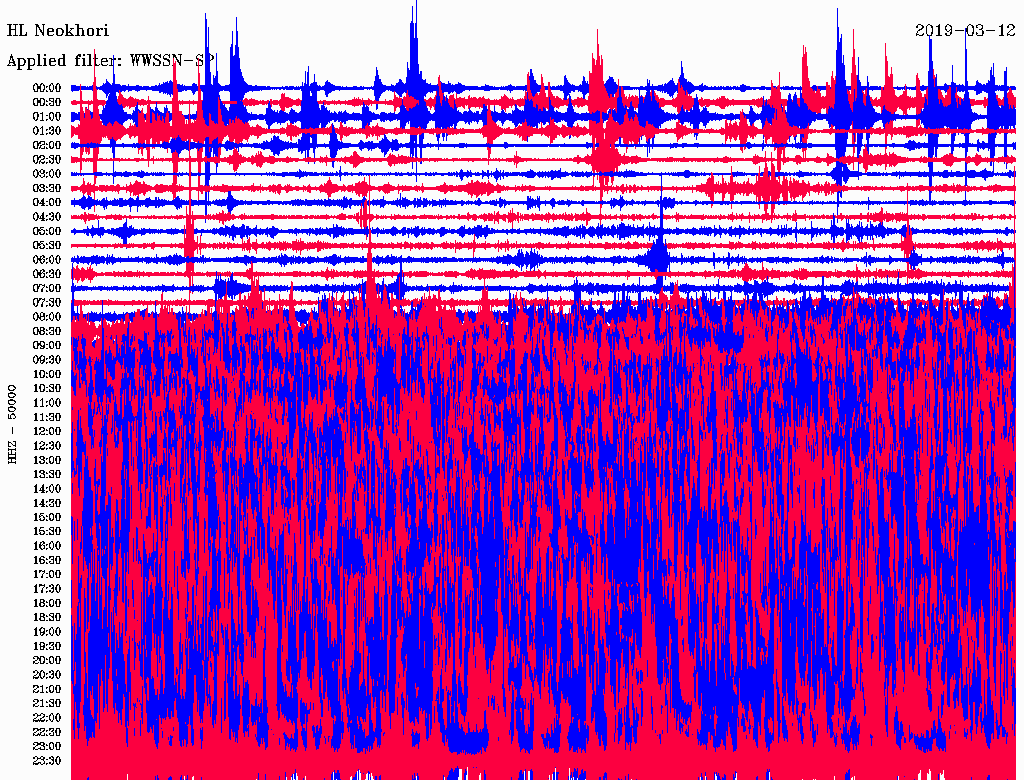Viewport: 1024px width, 780px height.
Task: Select the 16:30 time label
Action: click(x=47, y=561)
